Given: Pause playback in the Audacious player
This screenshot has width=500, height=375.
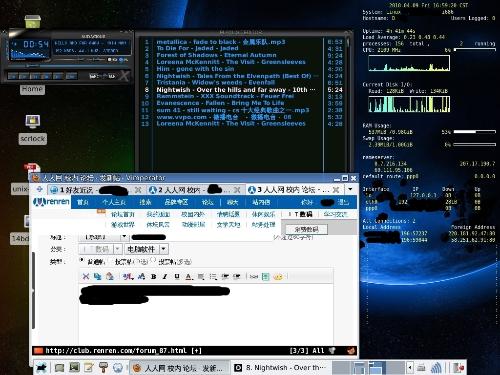Looking at the screenshot, I should pos(35,76).
